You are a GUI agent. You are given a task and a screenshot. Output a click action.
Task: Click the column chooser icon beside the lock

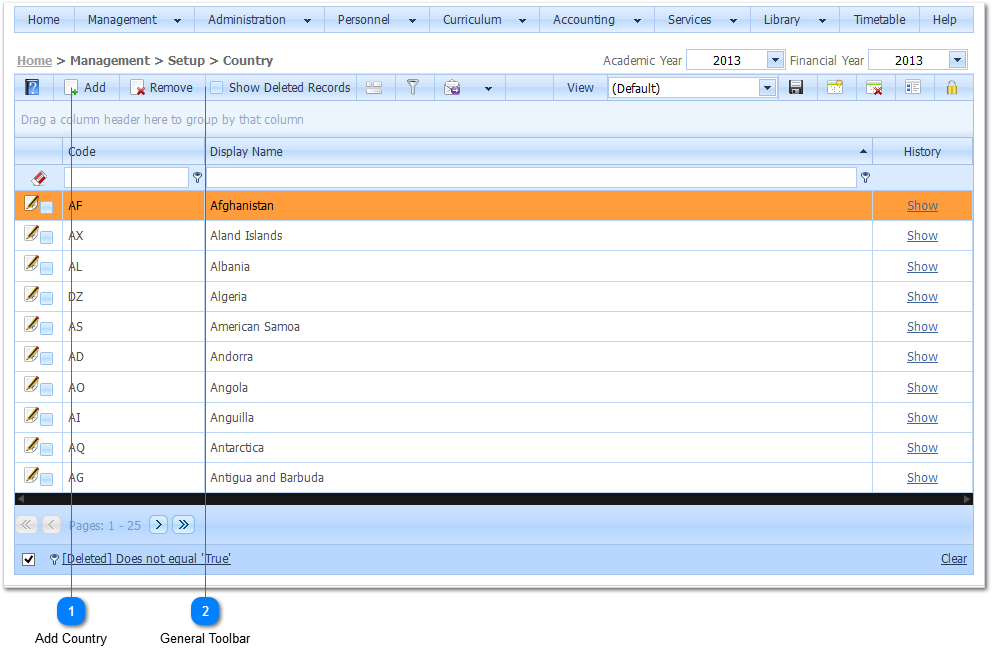912,88
